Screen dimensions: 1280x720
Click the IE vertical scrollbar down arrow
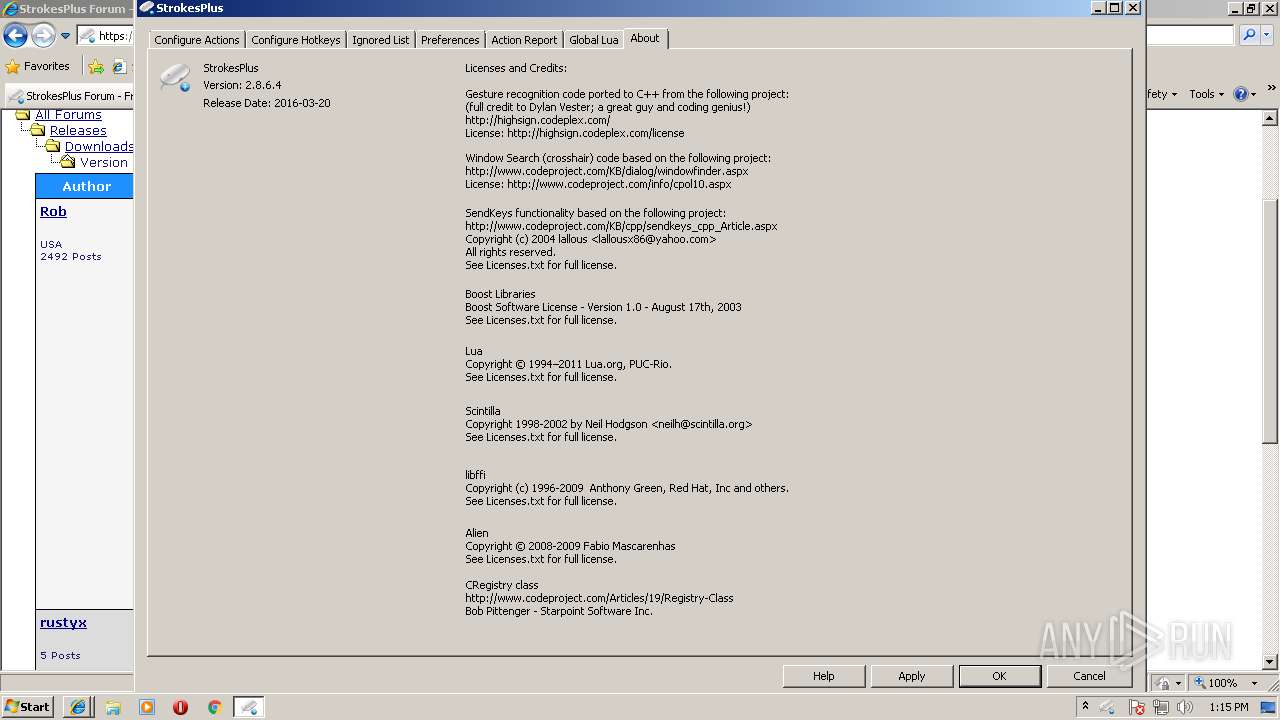[x=1270, y=661]
